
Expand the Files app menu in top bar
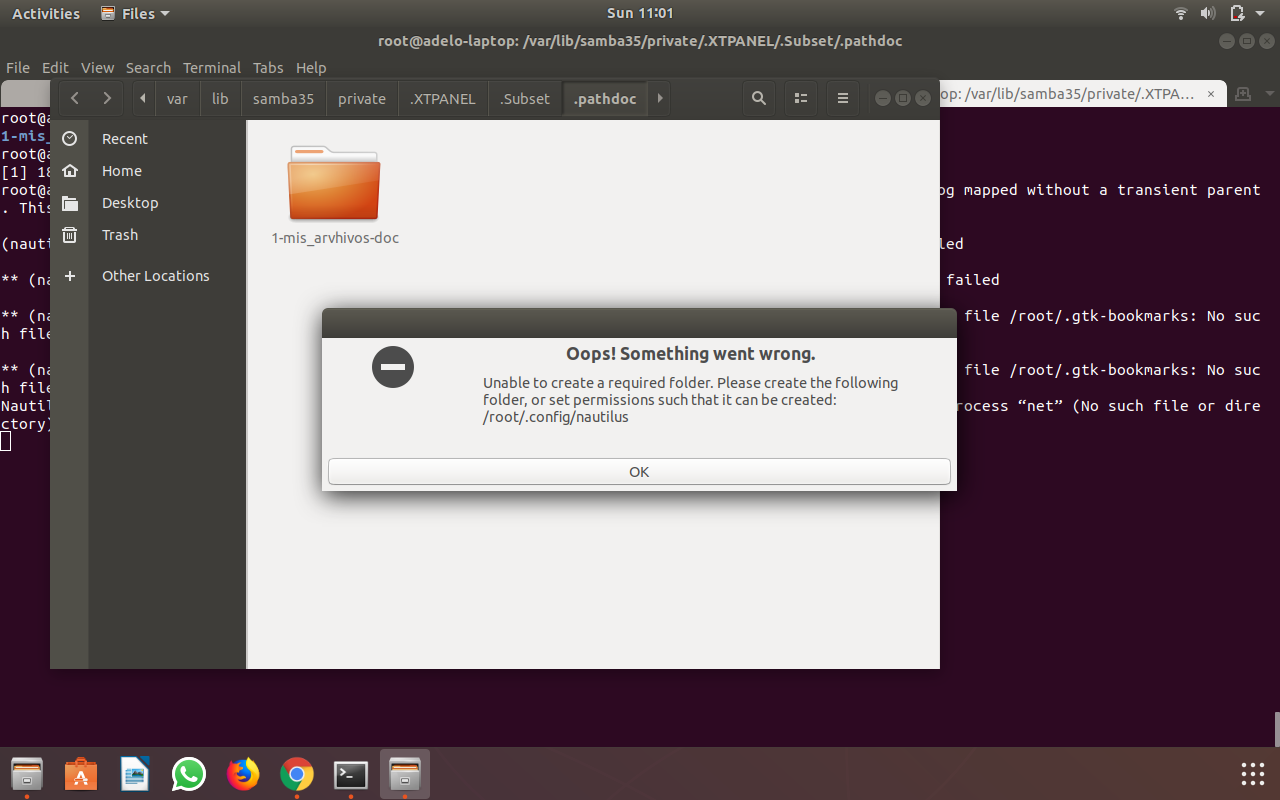135,13
